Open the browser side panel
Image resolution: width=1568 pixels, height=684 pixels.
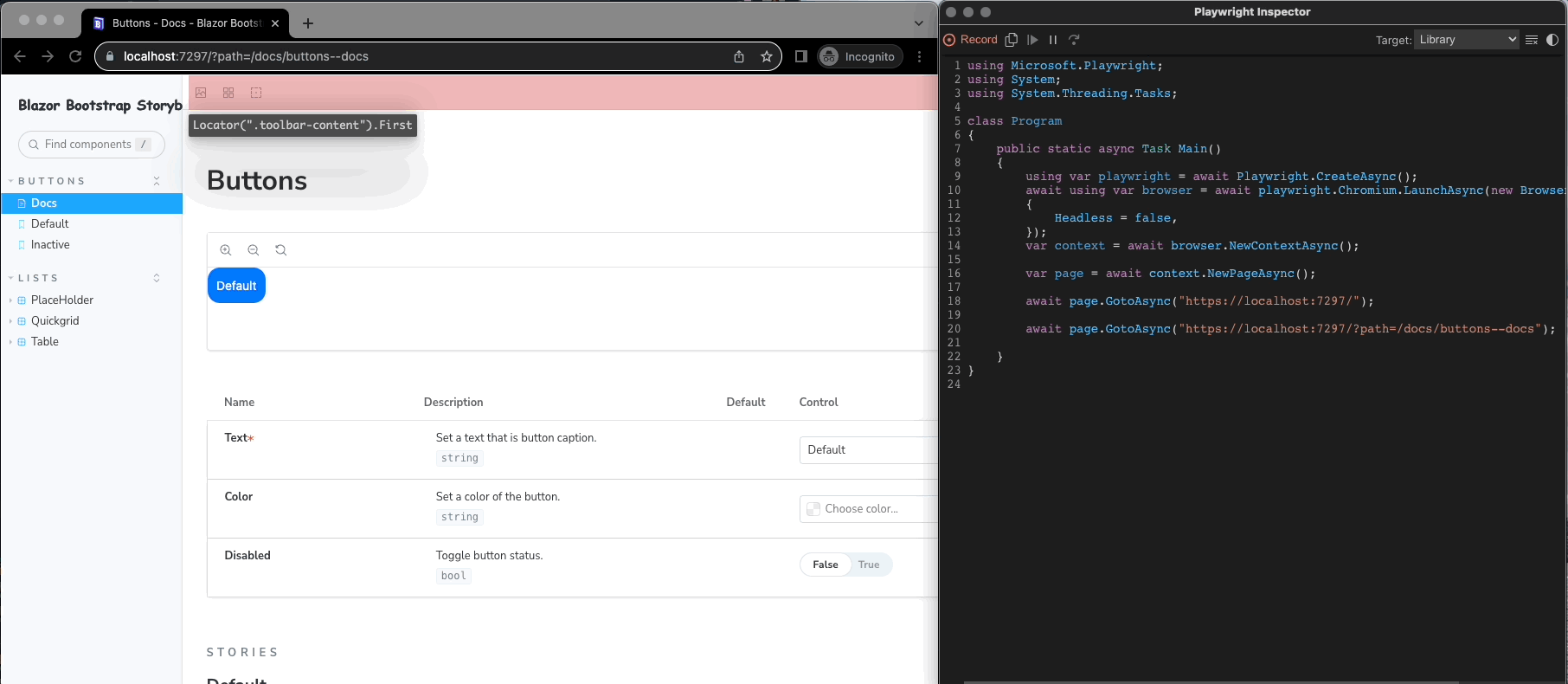801,56
